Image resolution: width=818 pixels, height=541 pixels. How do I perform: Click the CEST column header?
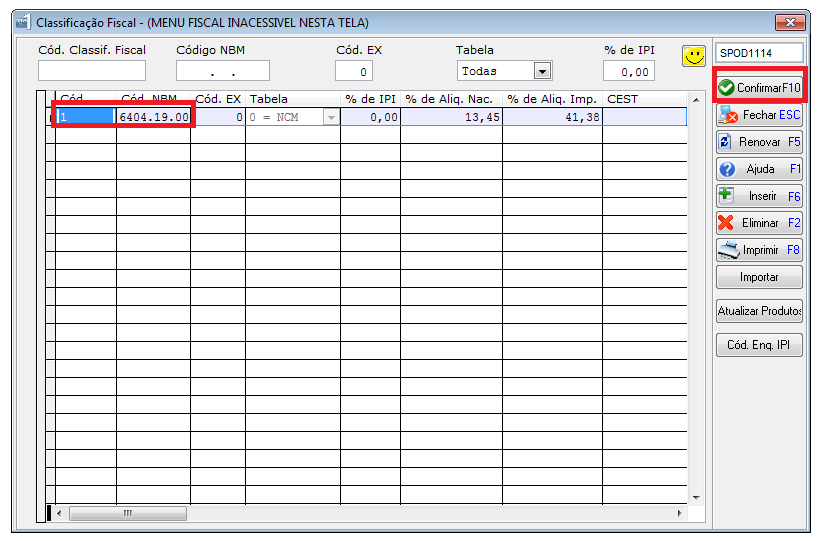pyautogui.click(x=645, y=99)
